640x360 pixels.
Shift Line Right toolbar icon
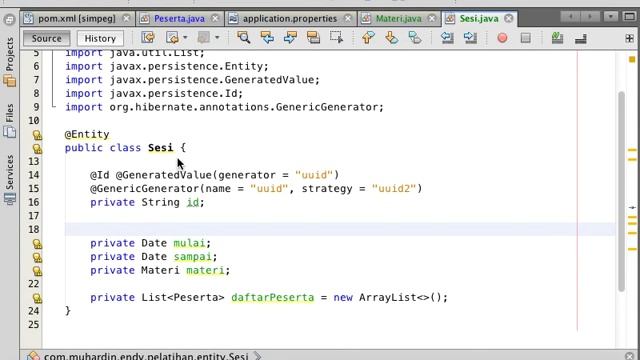click(470, 38)
